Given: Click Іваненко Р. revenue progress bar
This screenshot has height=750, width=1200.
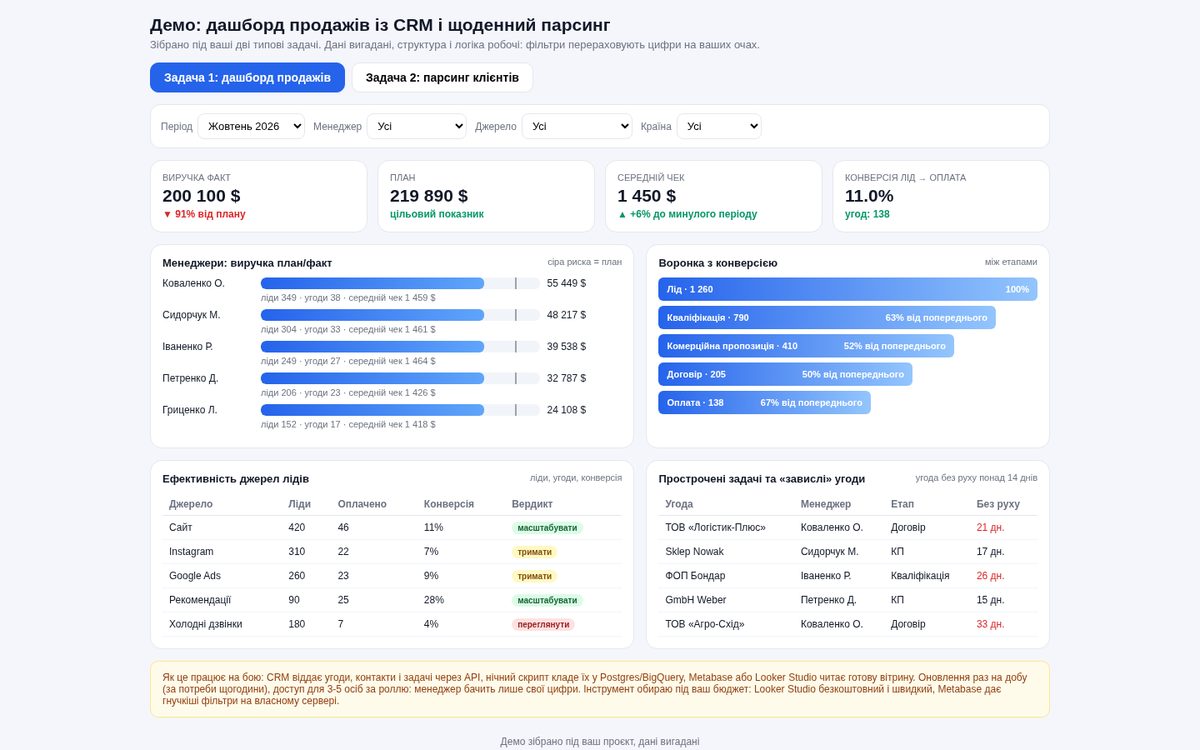Looking at the screenshot, I should (400, 347).
